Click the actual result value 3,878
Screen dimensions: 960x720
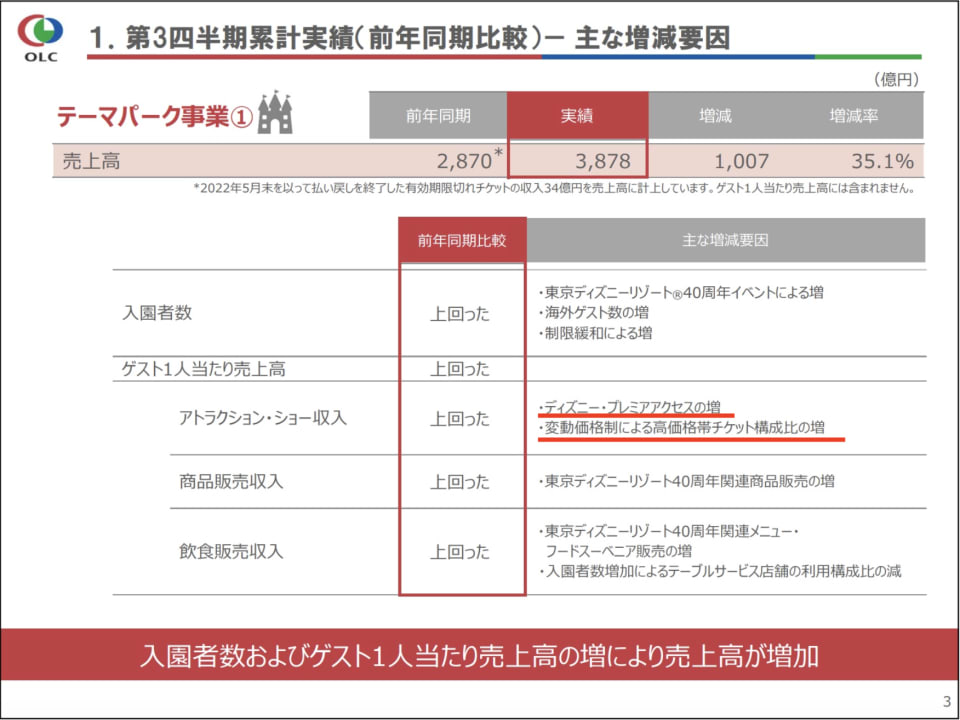pyautogui.click(x=602, y=161)
